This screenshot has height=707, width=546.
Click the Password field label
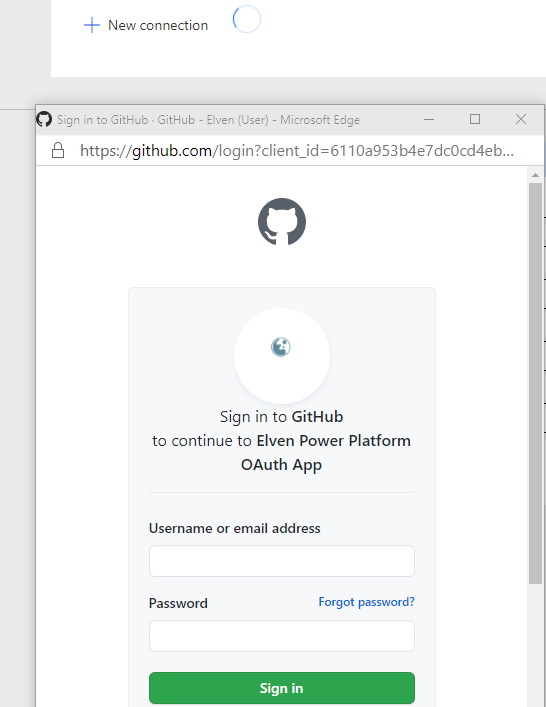pyautogui.click(x=178, y=603)
